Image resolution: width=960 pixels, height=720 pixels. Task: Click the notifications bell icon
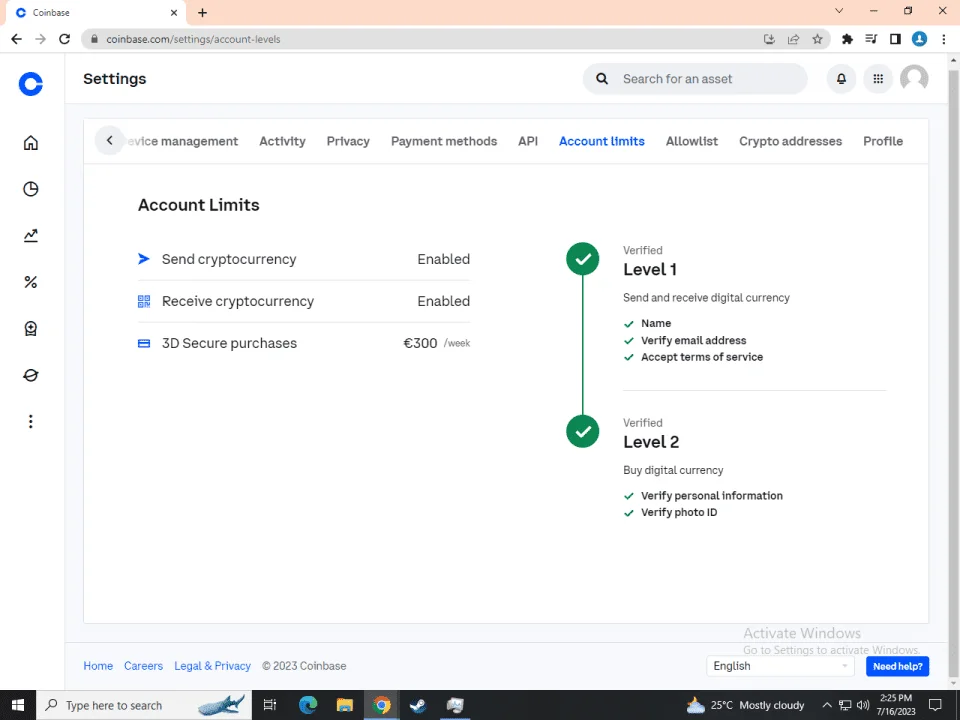[841, 79]
